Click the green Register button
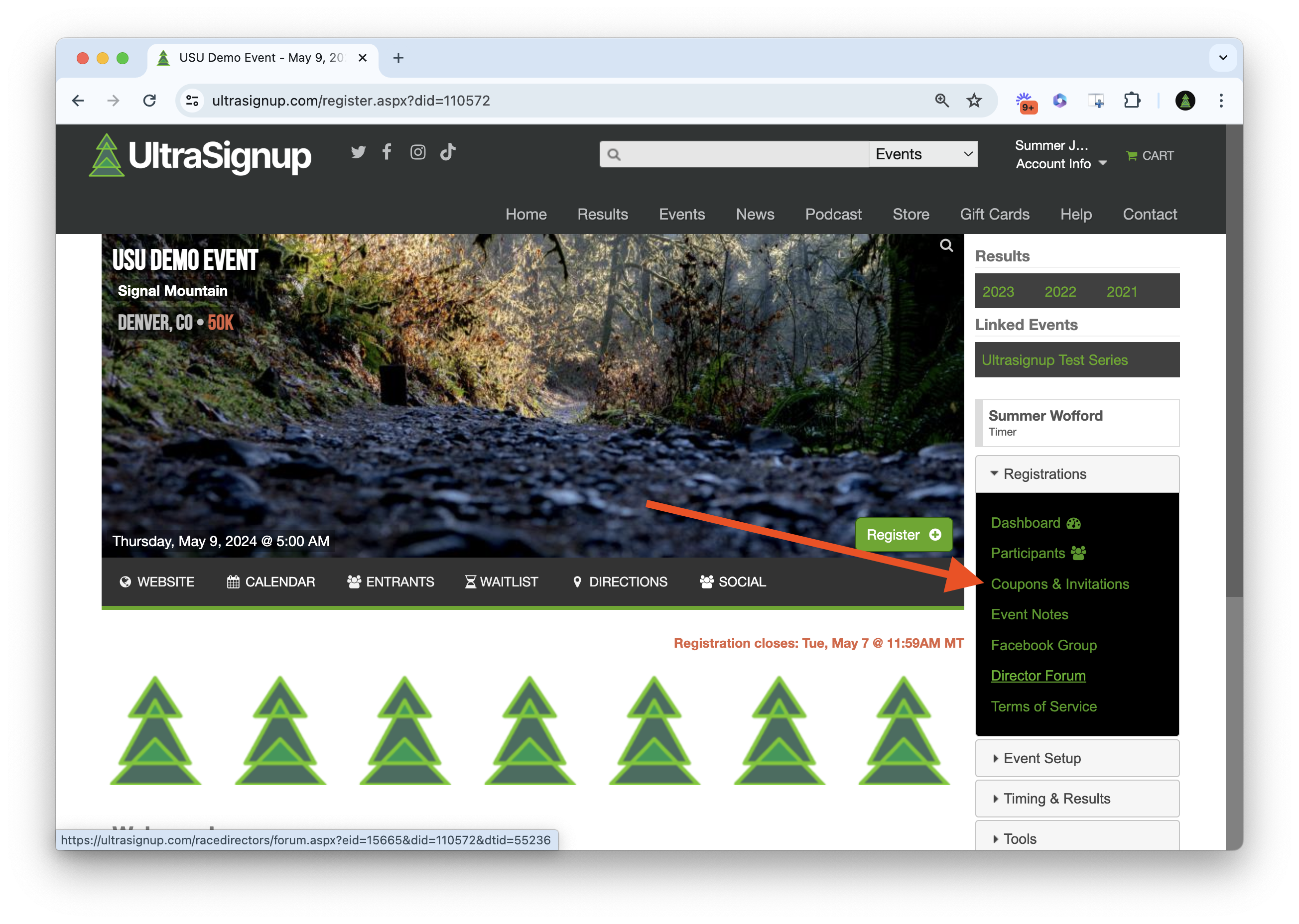This screenshot has width=1299, height=924. click(x=904, y=534)
